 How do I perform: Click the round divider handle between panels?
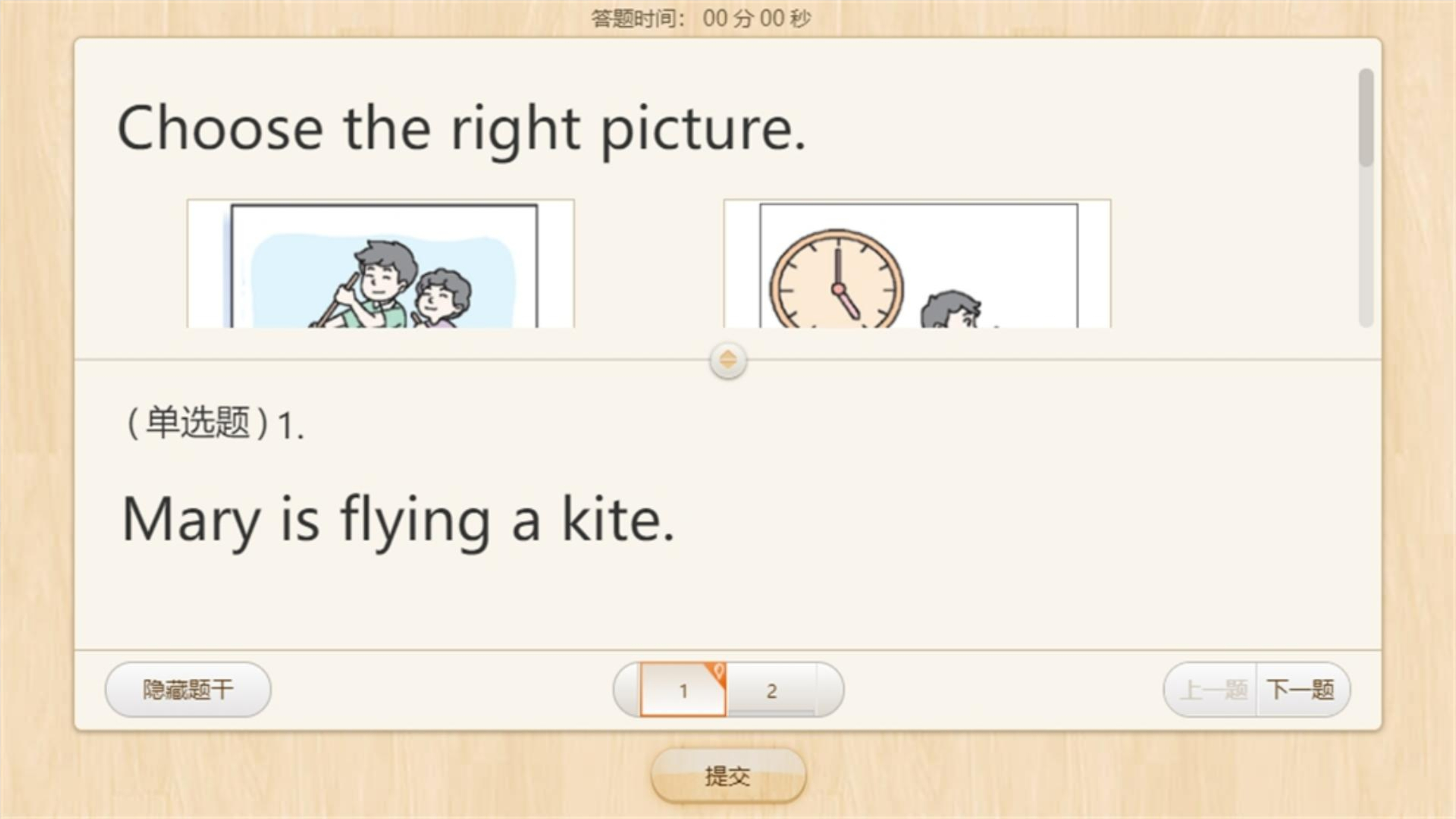click(x=728, y=360)
